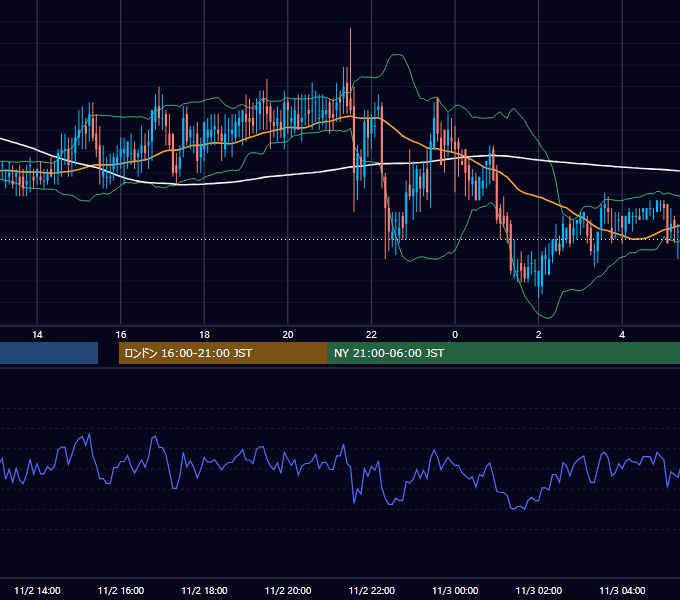Image resolution: width=680 pixels, height=600 pixels.
Task: Click the hour label 20 on price chart axis
Action: click(x=288, y=335)
